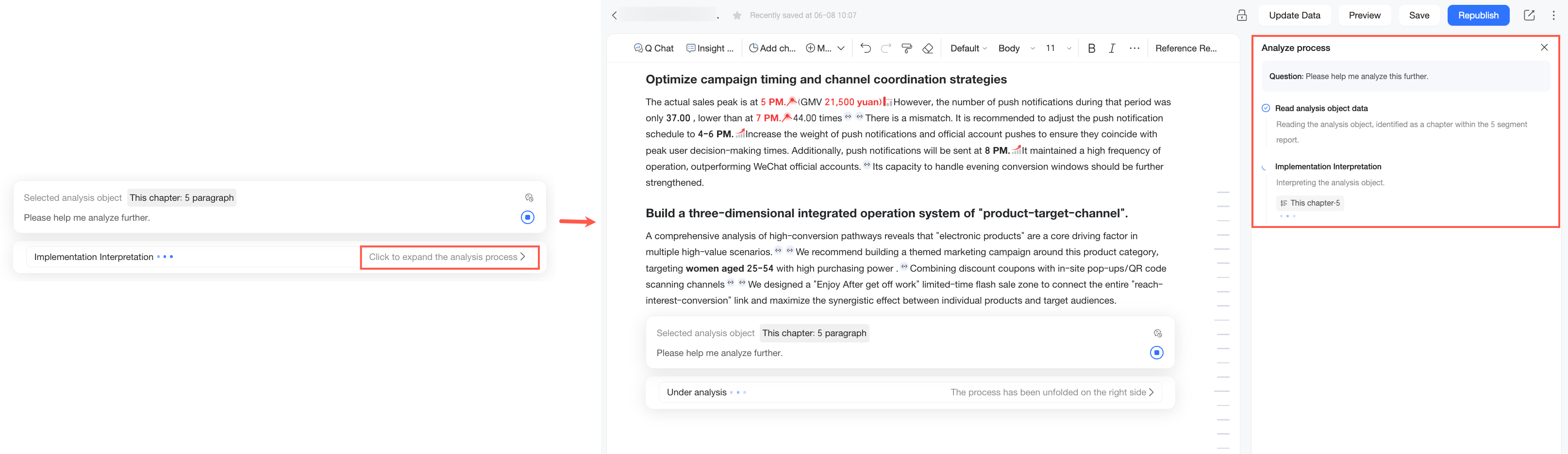This screenshot has height=454, width=1568.
Task: Click the 'Please help me analyze further.' field in editor
Action: click(x=719, y=353)
